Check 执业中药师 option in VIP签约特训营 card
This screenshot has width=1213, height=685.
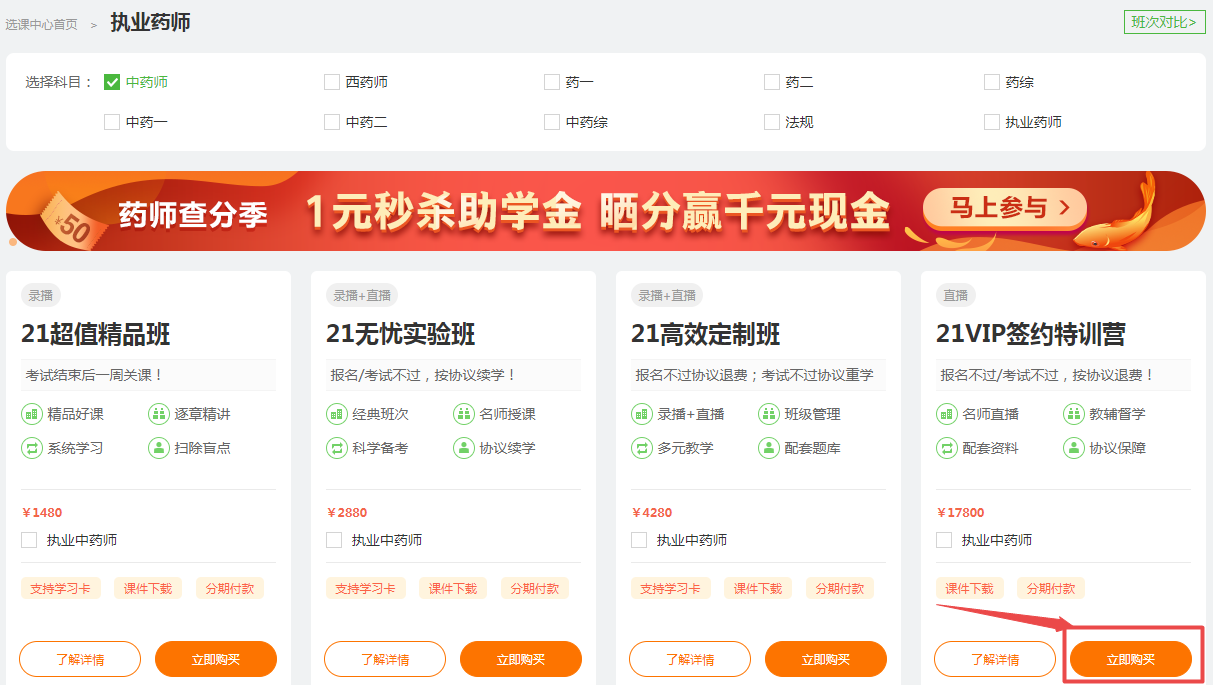[944, 540]
